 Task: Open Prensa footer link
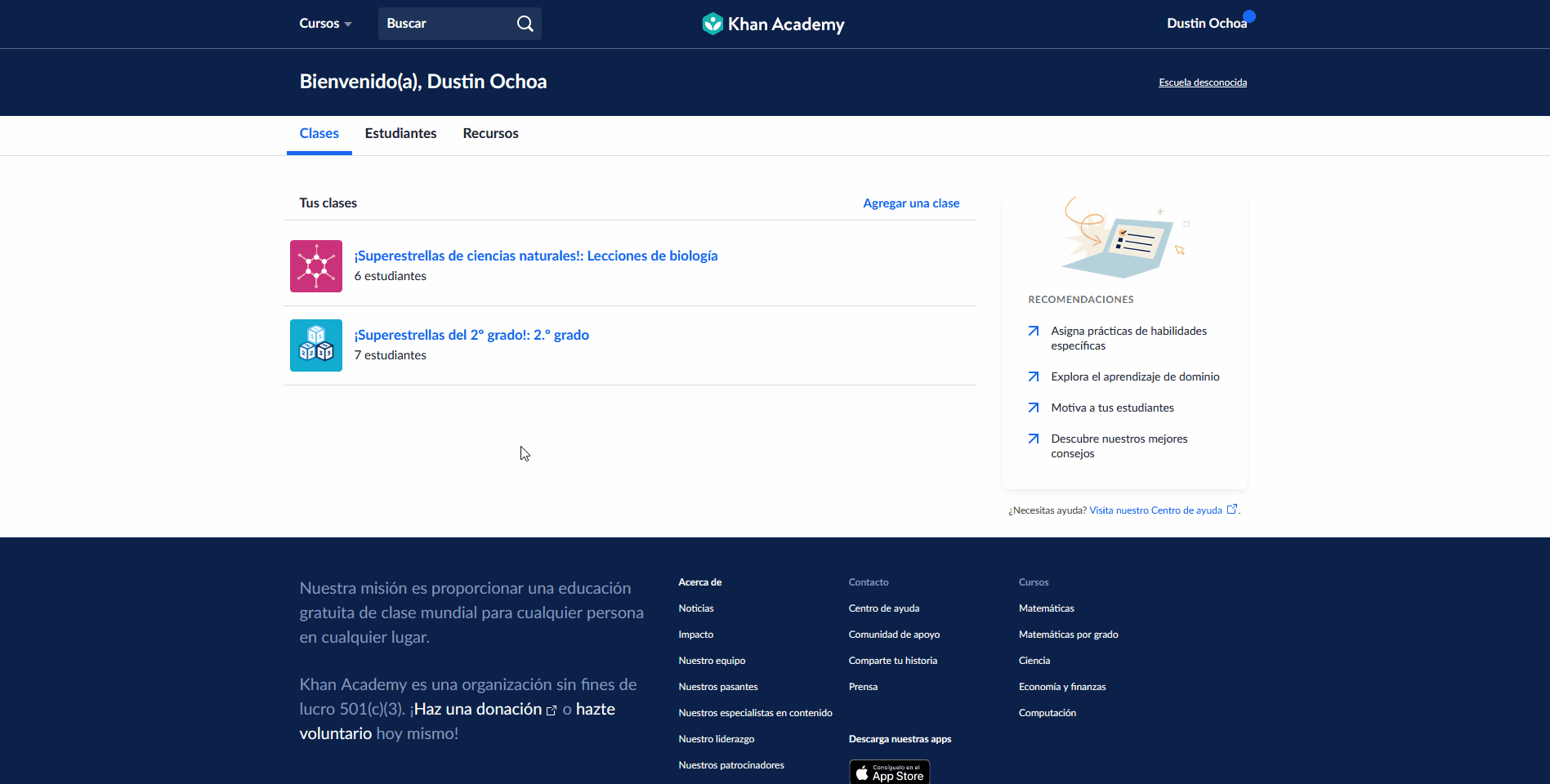(863, 687)
